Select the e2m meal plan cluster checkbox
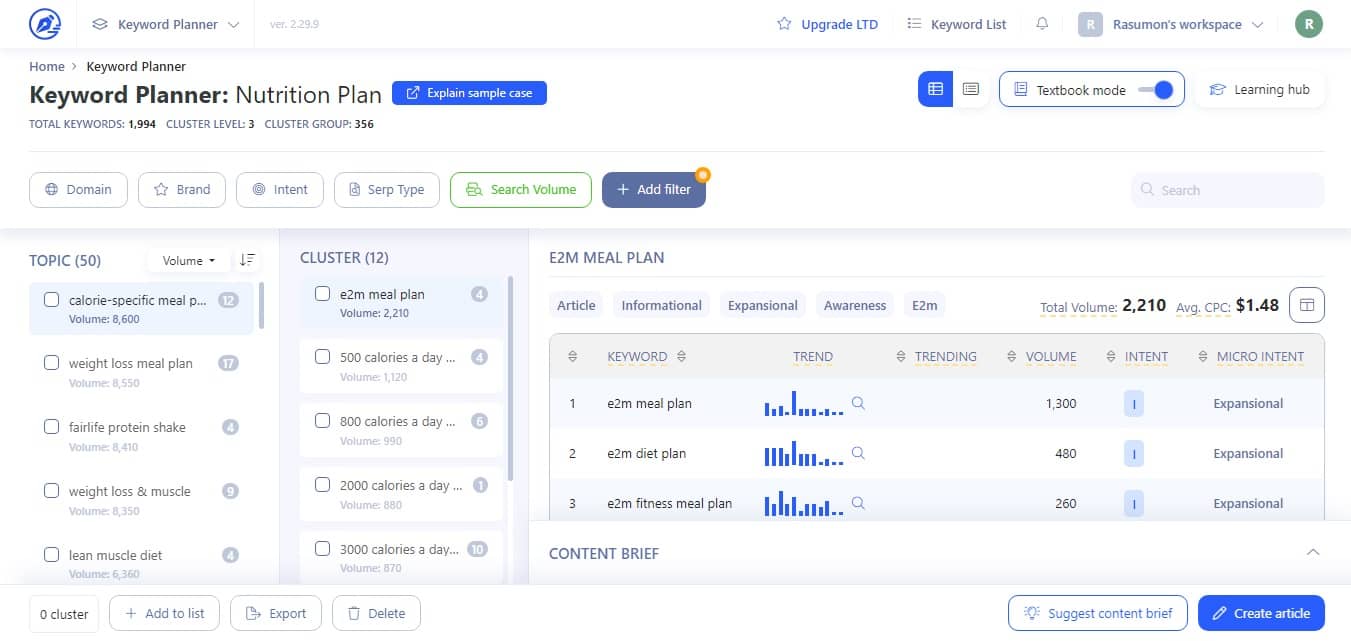 point(322,294)
